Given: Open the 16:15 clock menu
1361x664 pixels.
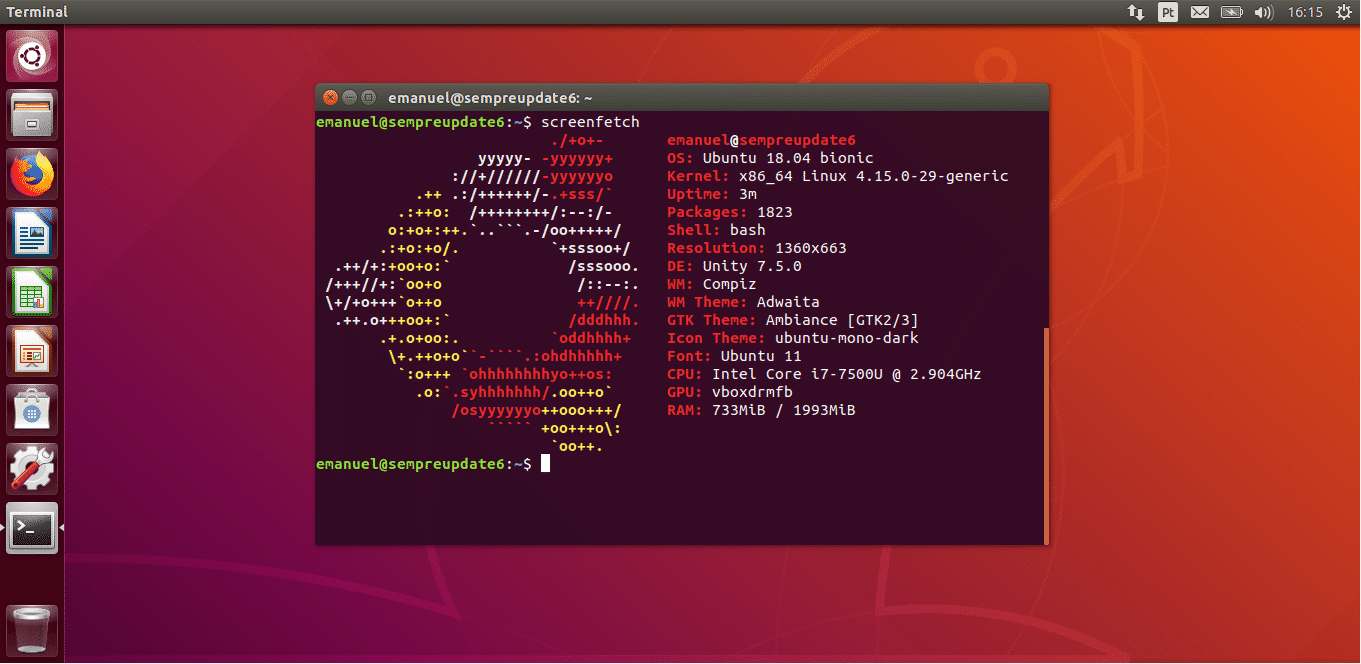Looking at the screenshot, I should point(1305,12).
